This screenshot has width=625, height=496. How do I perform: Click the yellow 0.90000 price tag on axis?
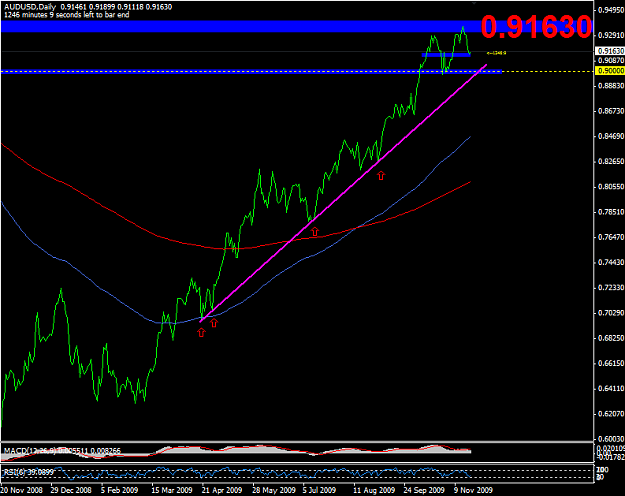(x=609, y=71)
